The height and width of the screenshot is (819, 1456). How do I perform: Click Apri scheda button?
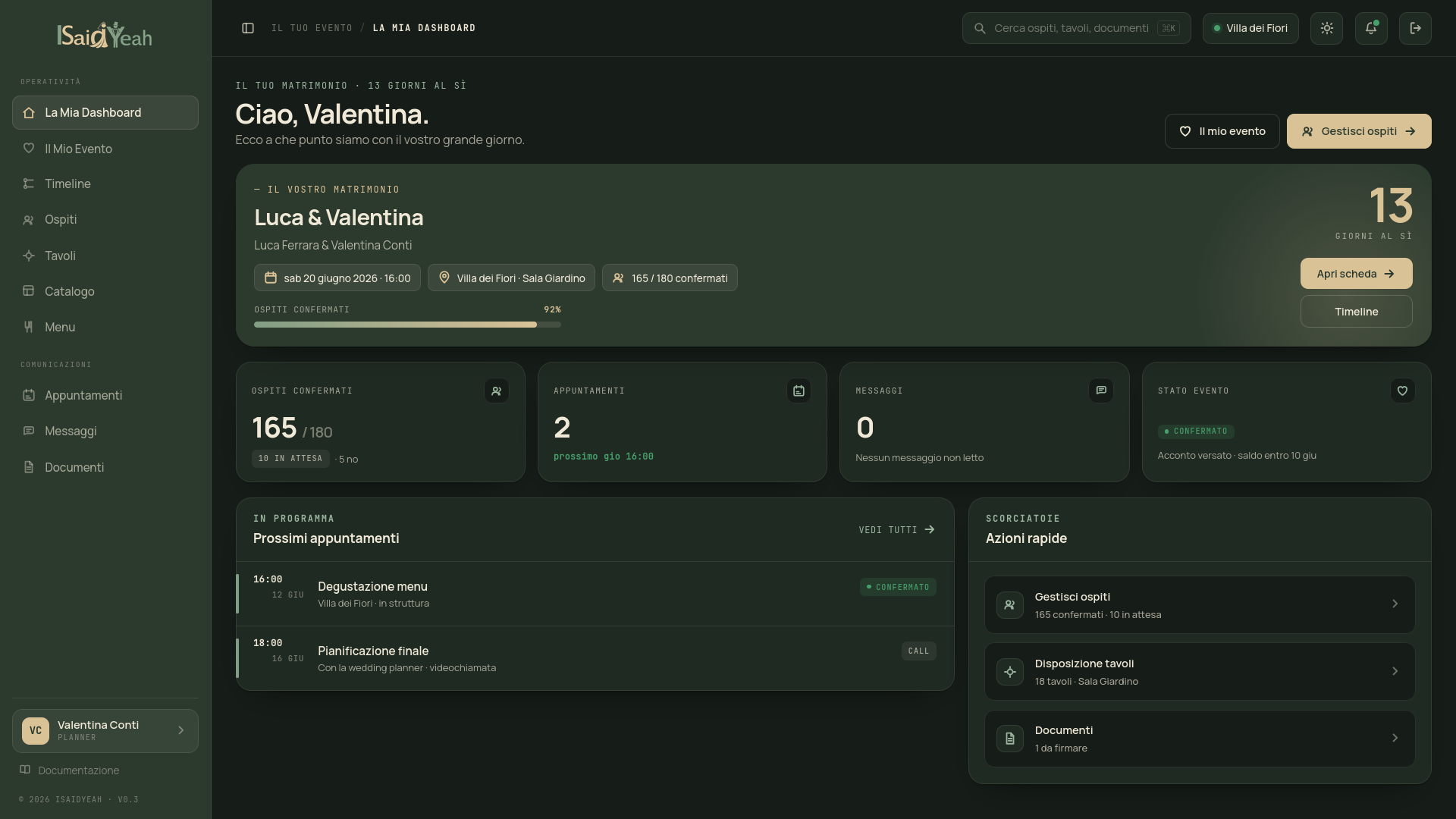click(1356, 274)
